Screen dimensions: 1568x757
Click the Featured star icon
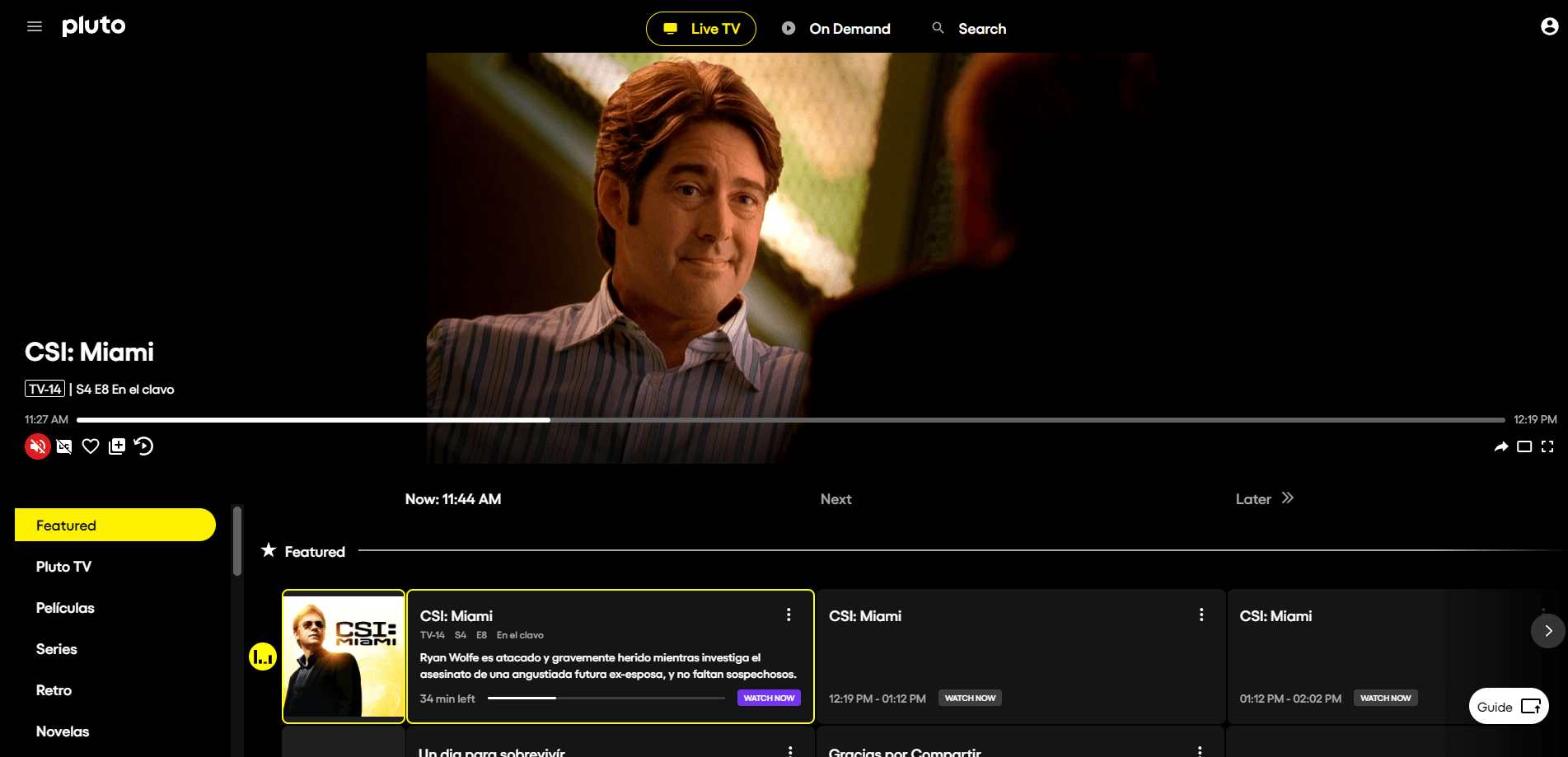point(269,550)
